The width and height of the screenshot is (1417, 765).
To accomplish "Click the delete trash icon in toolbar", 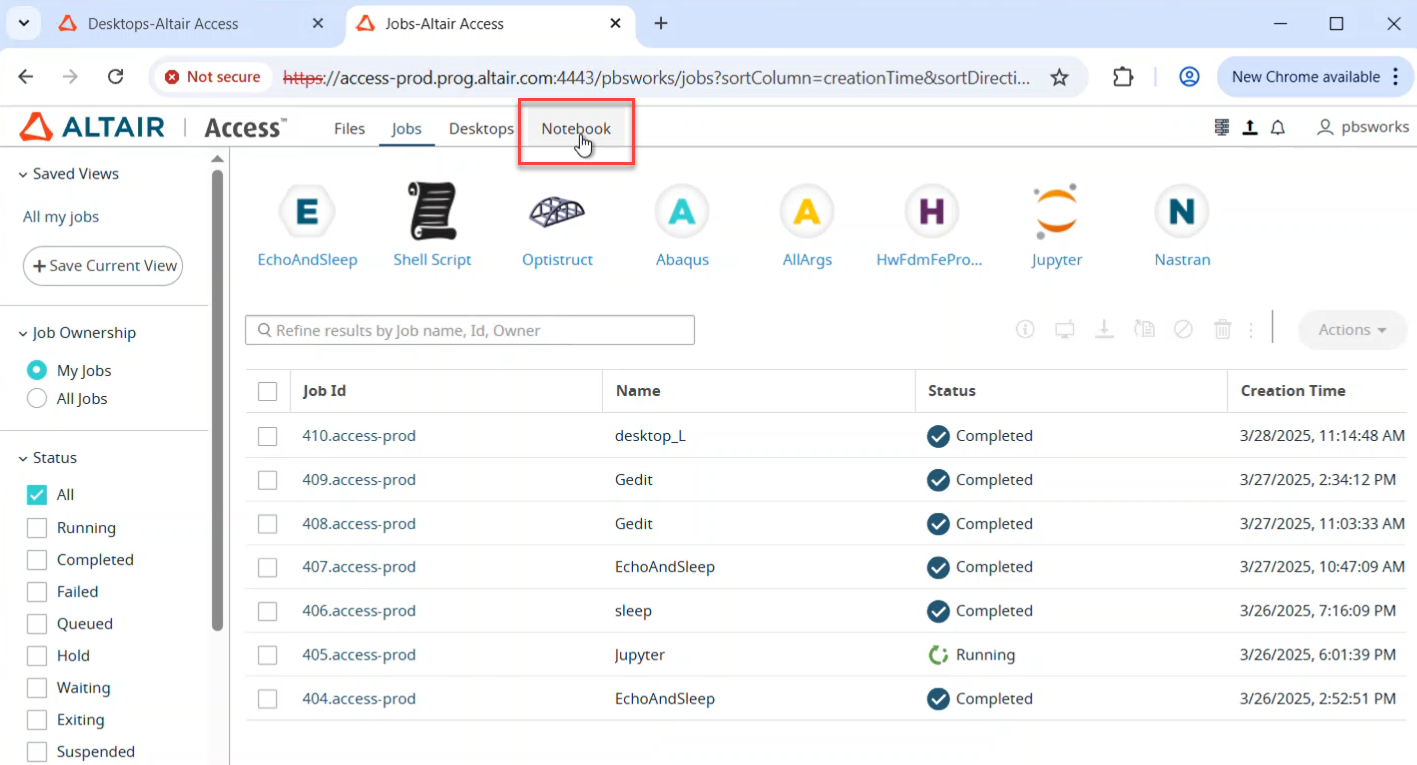I will (x=1222, y=329).
